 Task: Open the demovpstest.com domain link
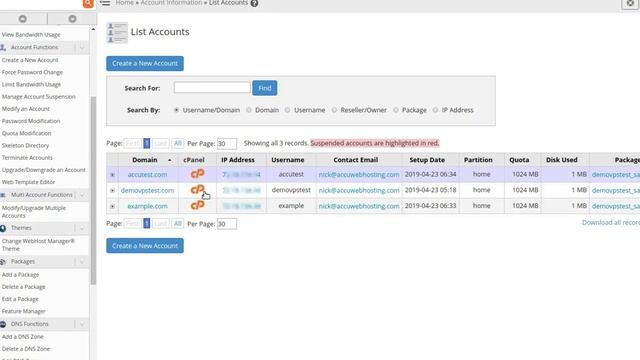[147, 190]
